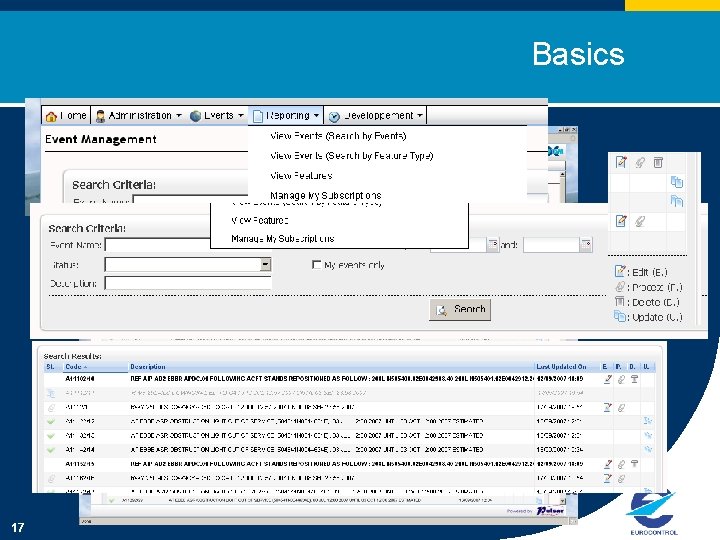Screen dimensions: 720x540
Task: Click upper Update copy icon in enlarged panel
Action: coord(677,182)
